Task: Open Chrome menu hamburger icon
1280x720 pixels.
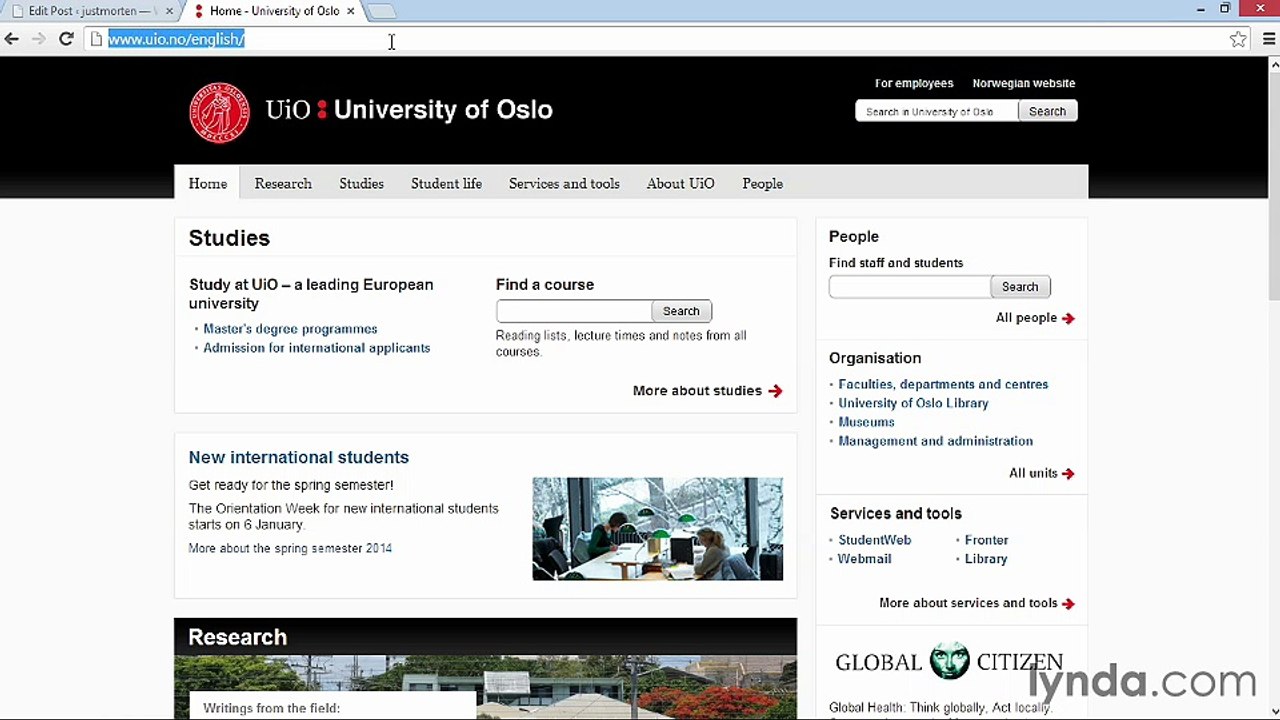Action: 1269,39
